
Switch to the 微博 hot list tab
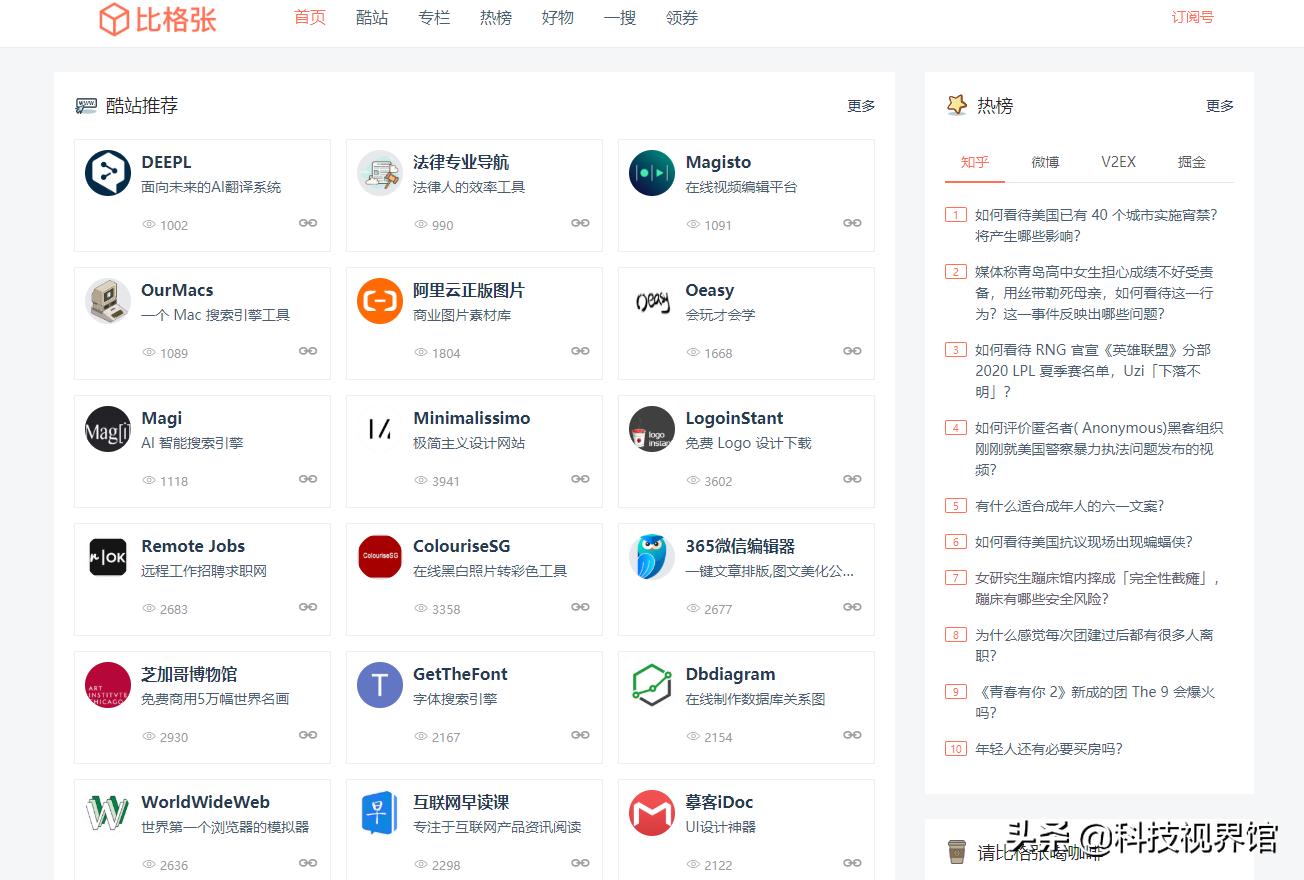(x=1044, y=161)
